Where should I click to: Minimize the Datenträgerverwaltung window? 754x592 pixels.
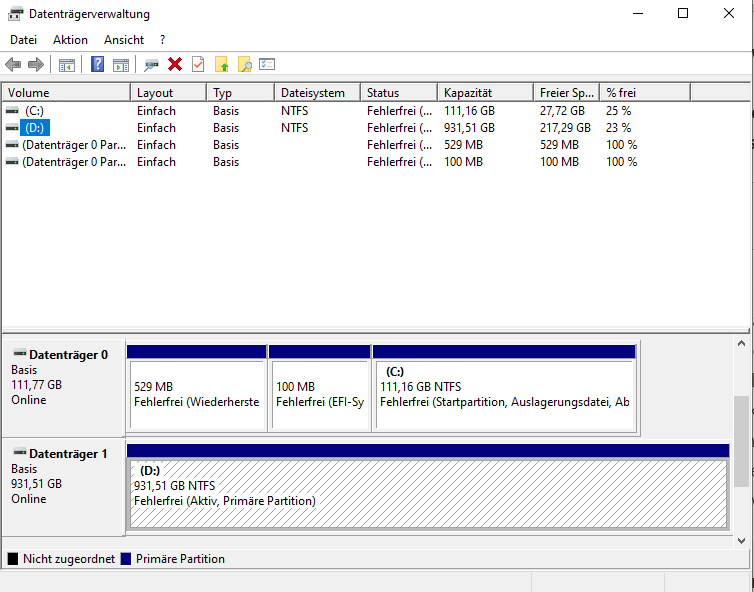(638, 13)
